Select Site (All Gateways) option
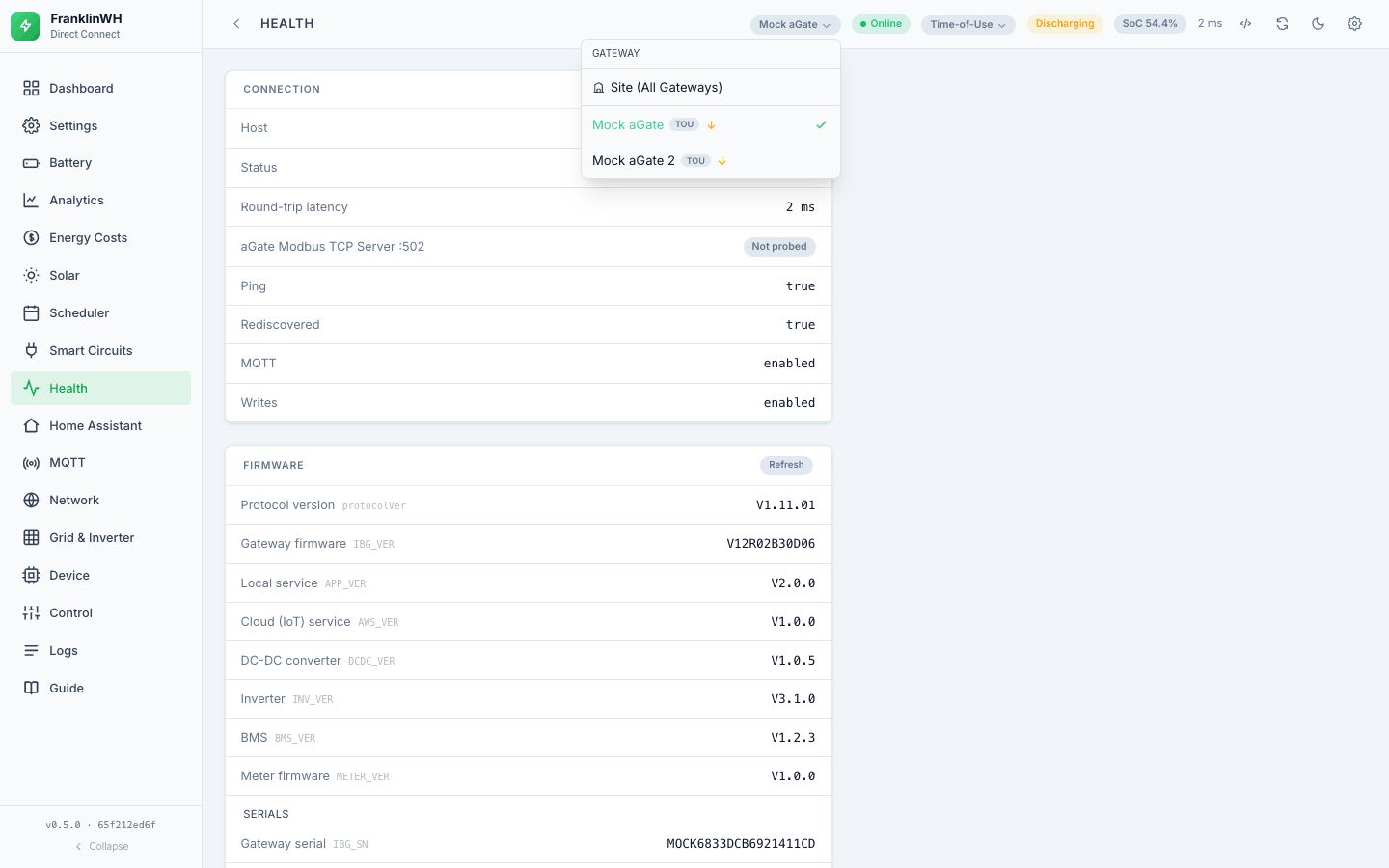Image resolution: width=1389 pixels, height=868 pixels. point(711,88)
